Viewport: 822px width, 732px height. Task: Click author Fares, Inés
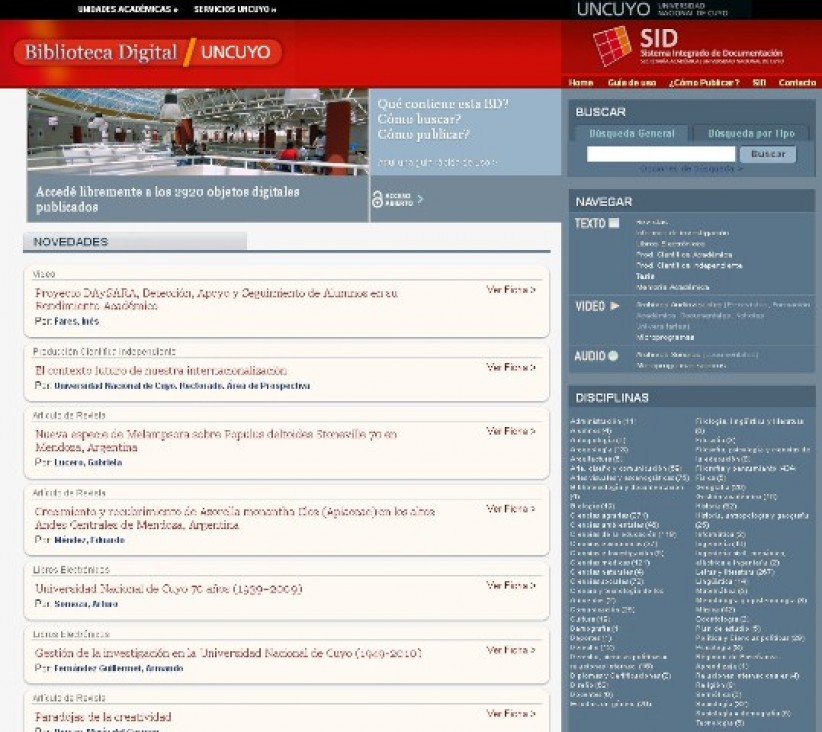[x=77, y=321]
